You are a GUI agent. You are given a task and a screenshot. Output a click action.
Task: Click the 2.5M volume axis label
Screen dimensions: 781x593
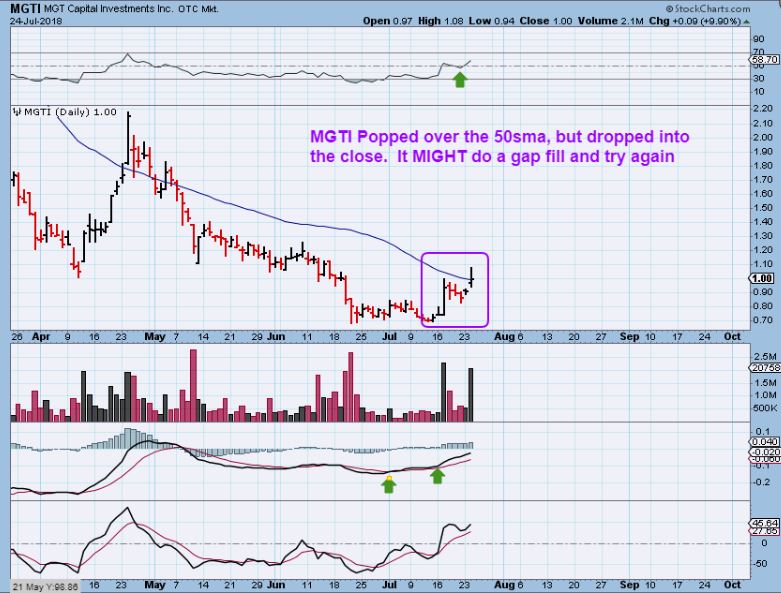click(766, 356)
